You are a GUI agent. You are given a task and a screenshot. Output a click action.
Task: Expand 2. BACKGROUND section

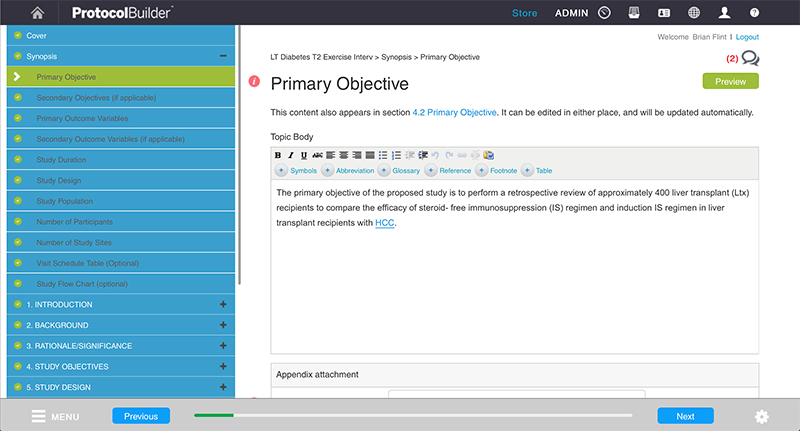click(x=223, y=325)
